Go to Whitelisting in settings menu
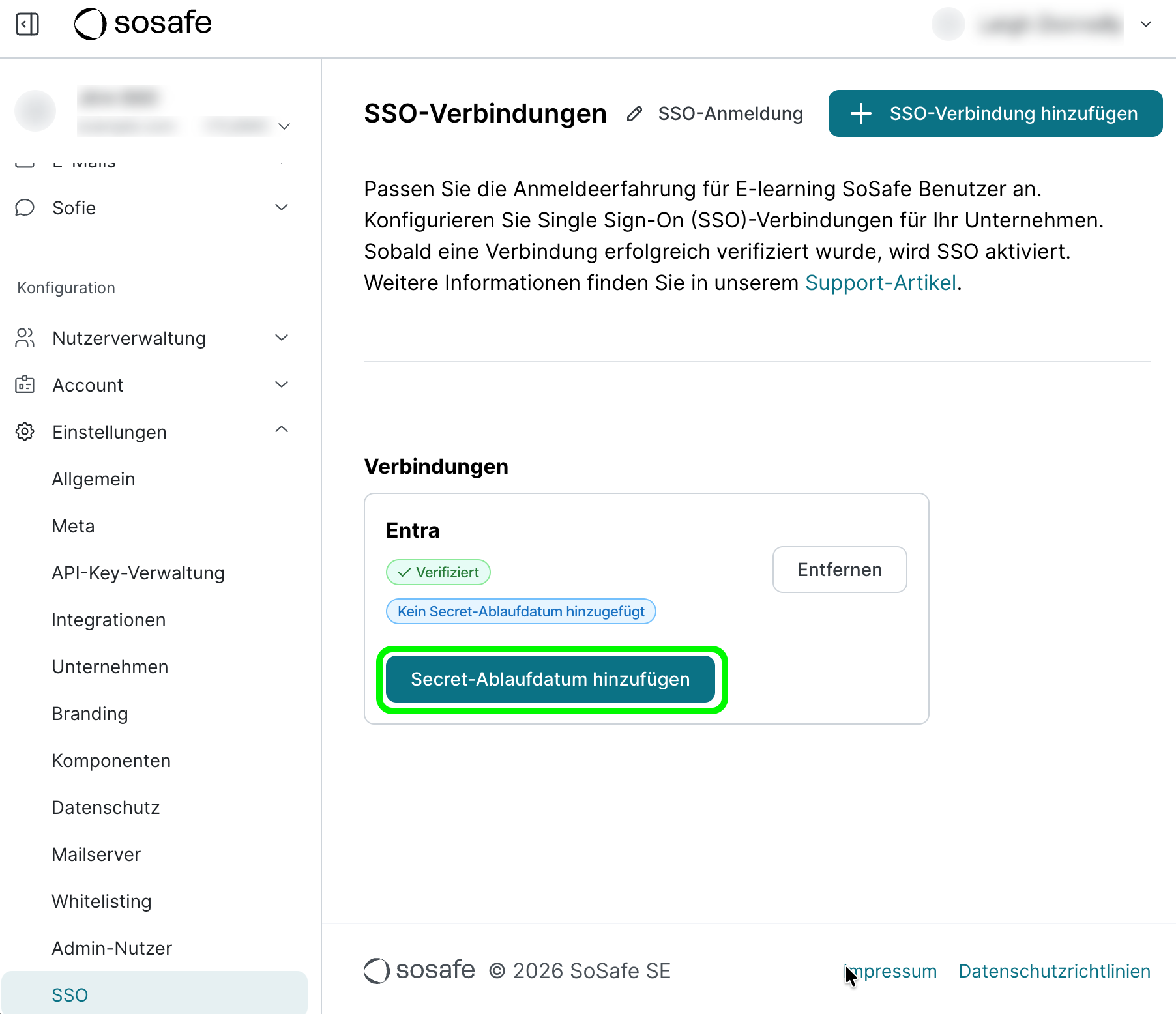This screenshot has width=1176, height=1014. click(x=102, y=901)
